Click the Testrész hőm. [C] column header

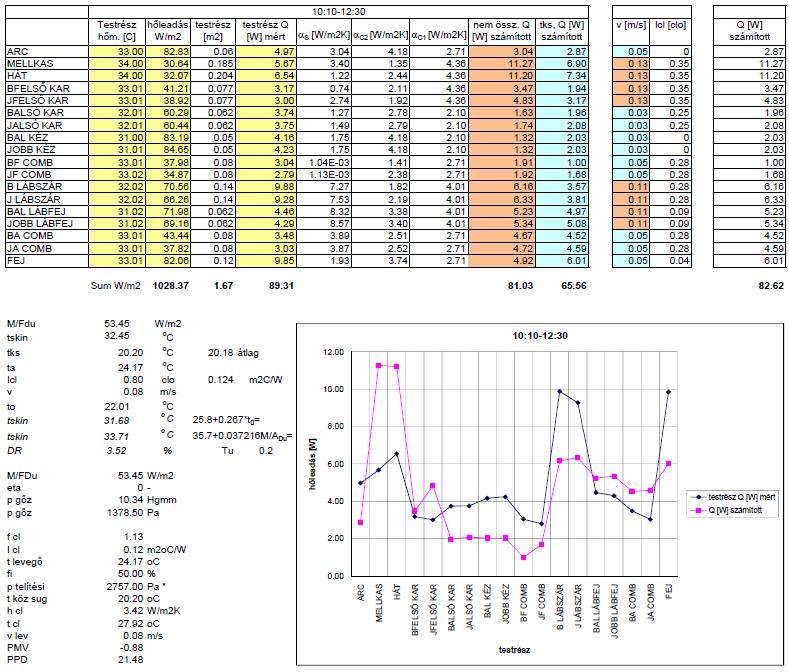point(117,31)
